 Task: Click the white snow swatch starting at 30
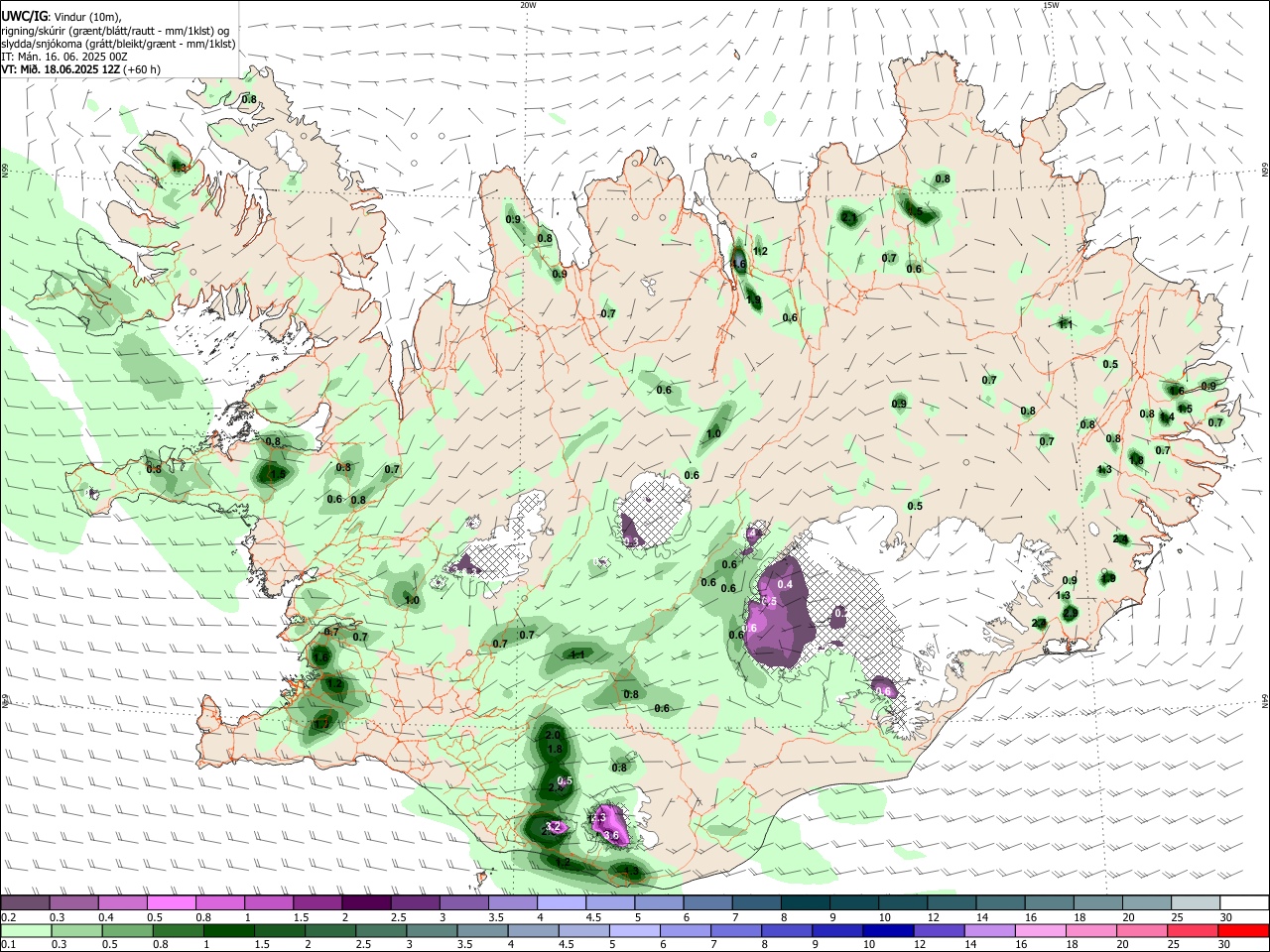coord(1245,903)
